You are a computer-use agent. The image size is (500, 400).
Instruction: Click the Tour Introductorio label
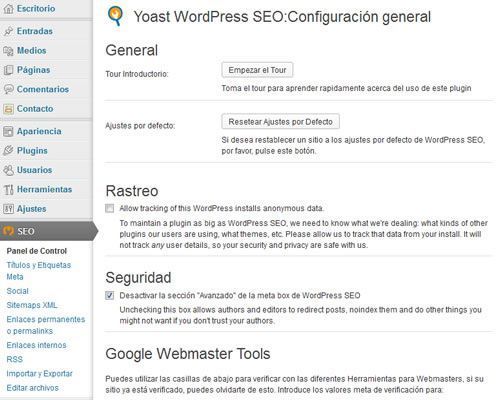pyautogui.click(x=137, y=74)
